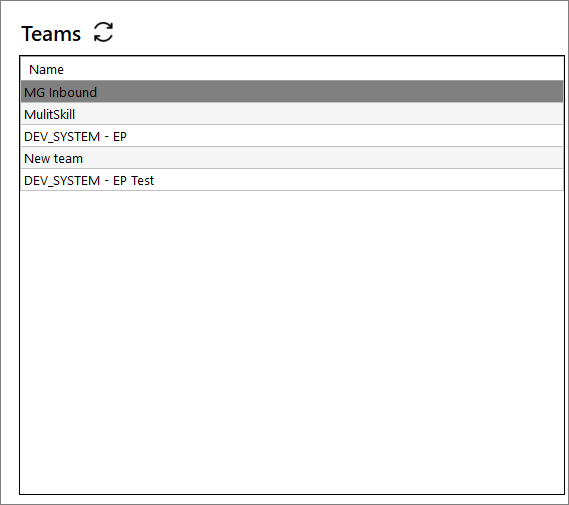Click empty space below the team list
The image size is (569, 505).
click(292, 341)
